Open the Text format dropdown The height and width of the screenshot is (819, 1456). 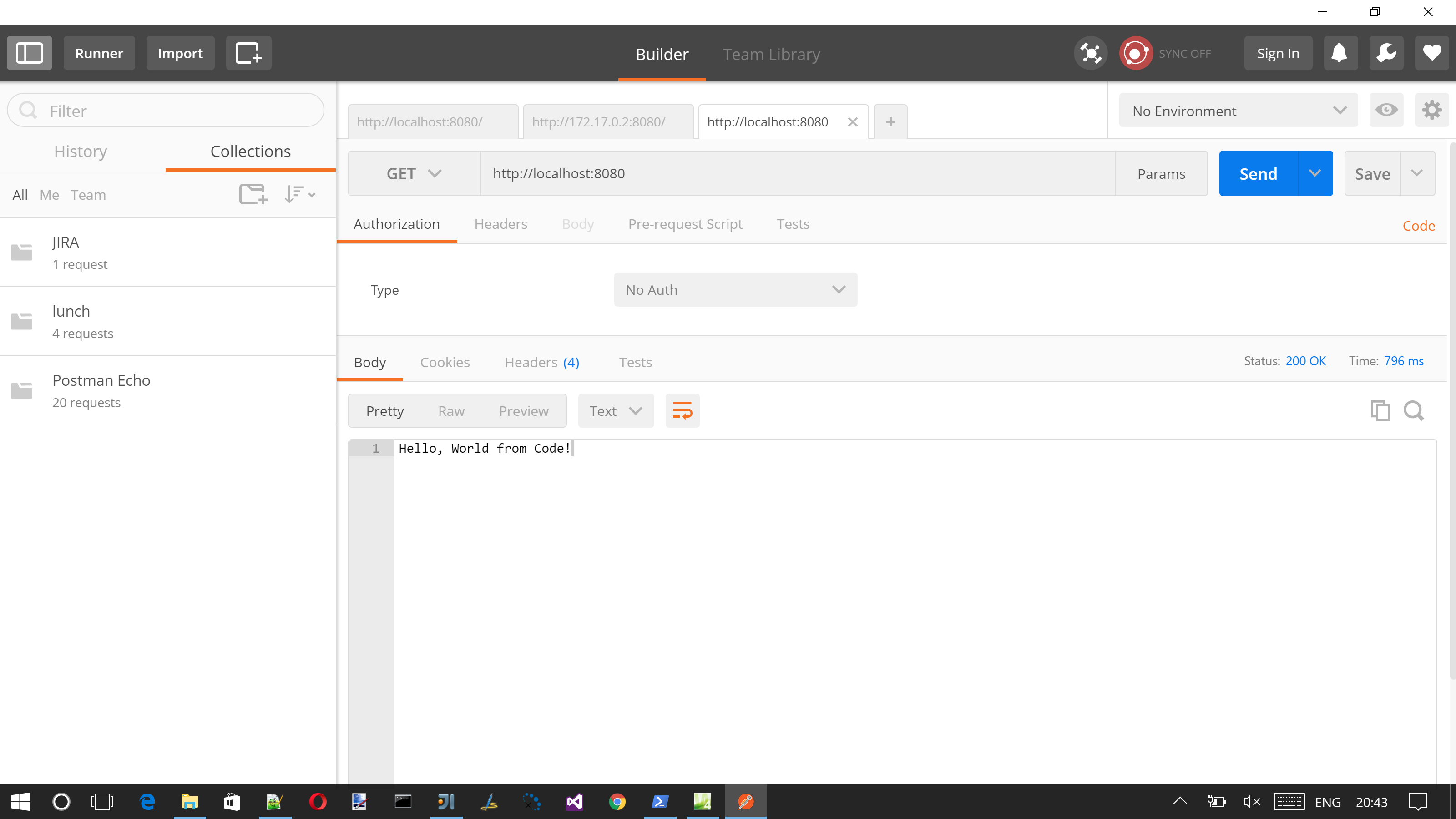pyautogui.click(x=616, y=411)
